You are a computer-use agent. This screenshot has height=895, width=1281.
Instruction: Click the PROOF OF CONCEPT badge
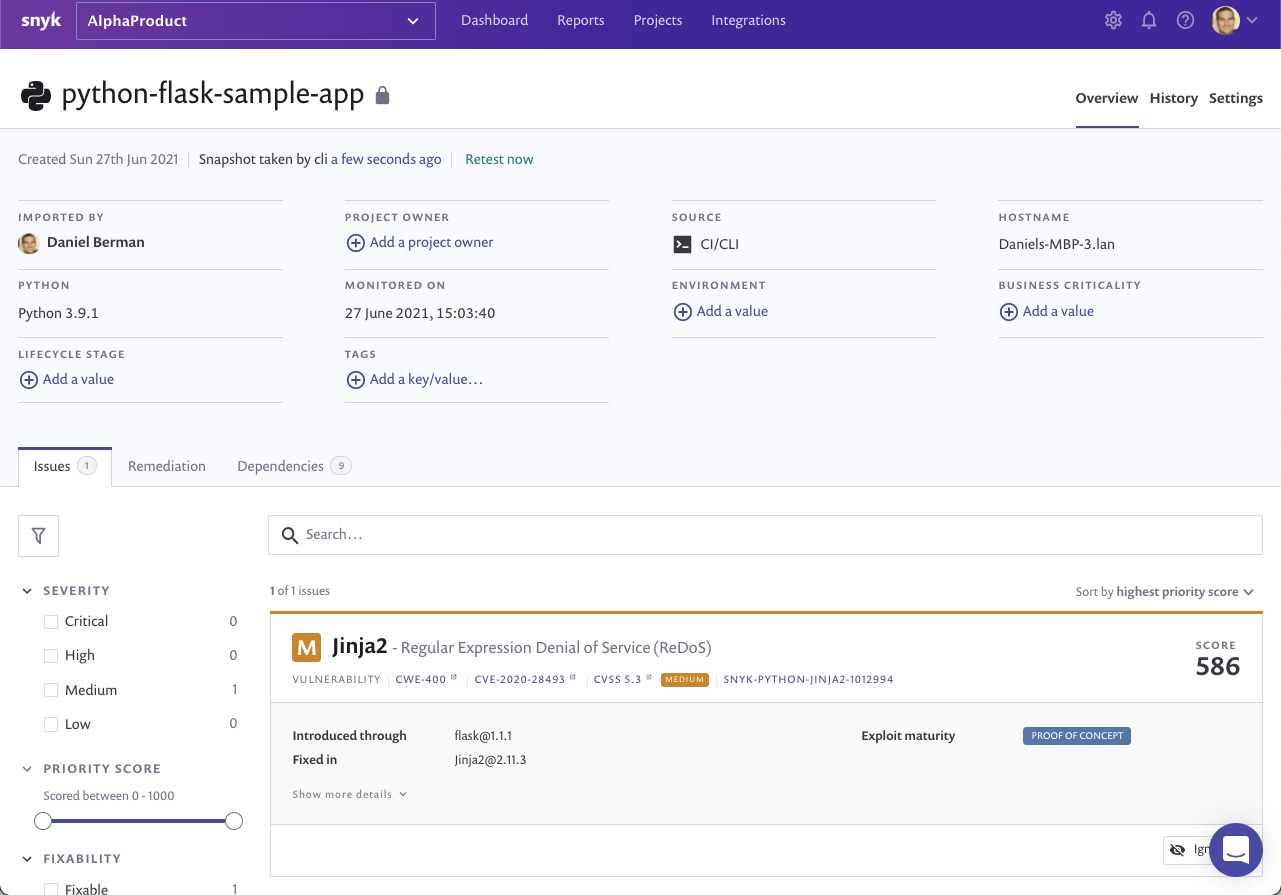[1076, 736]
